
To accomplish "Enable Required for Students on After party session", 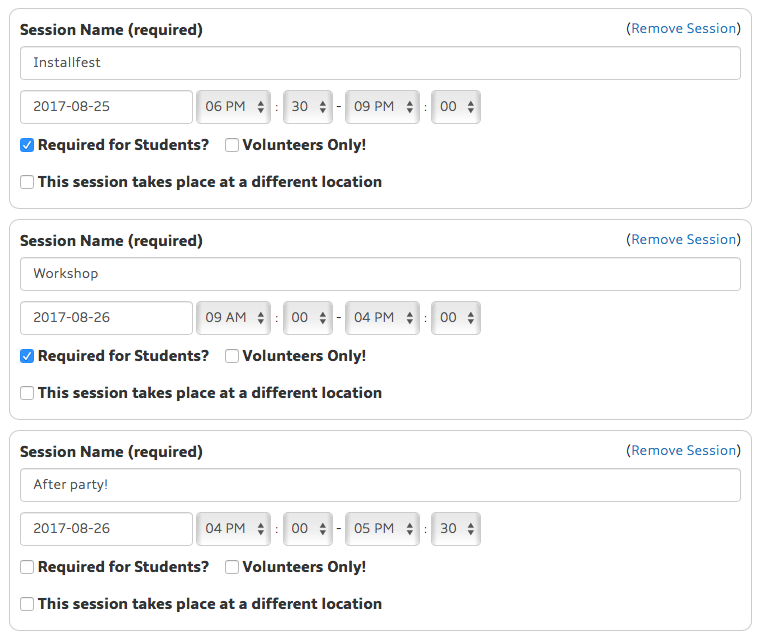I will 27,567.
